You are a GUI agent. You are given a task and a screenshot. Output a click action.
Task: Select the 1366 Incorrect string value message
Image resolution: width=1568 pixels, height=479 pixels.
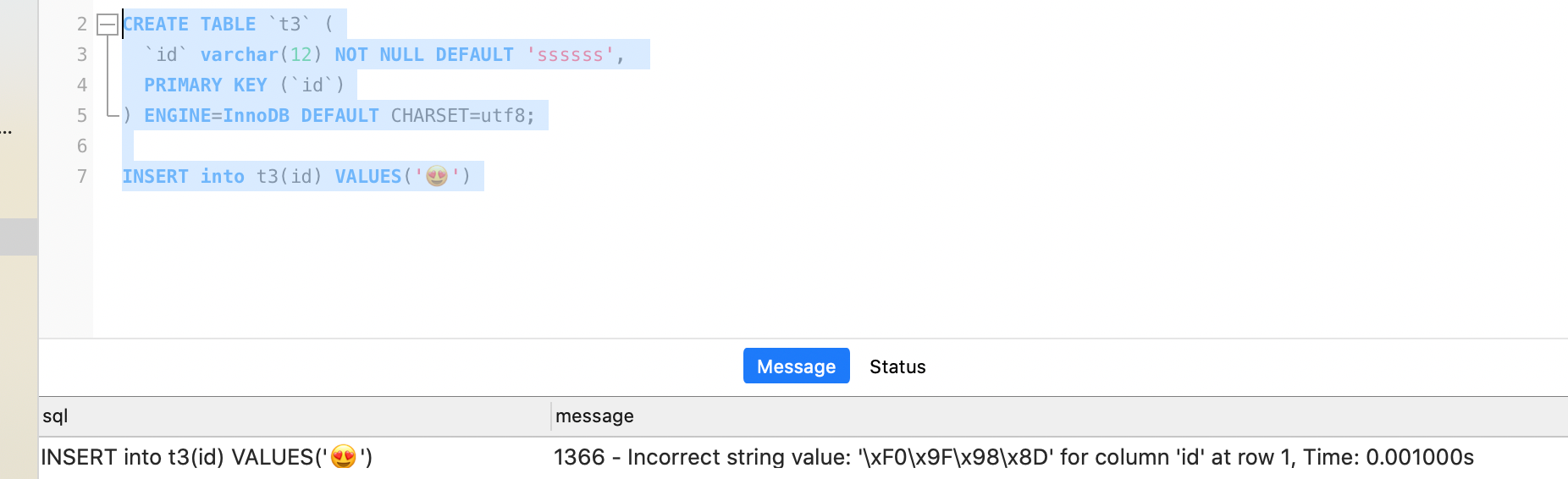coord(1013,458)
